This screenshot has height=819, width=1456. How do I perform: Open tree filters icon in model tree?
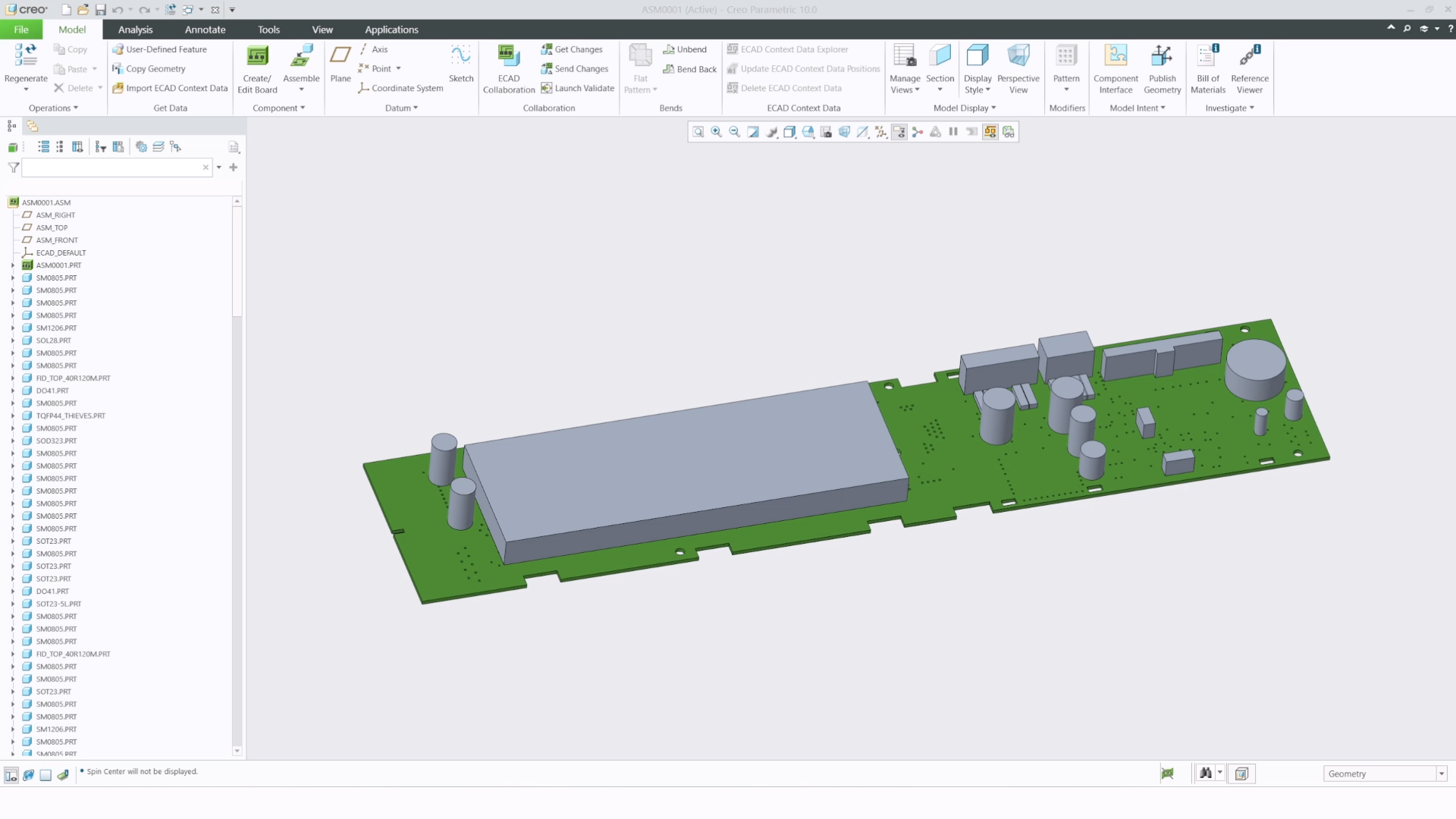pos(101,147)
